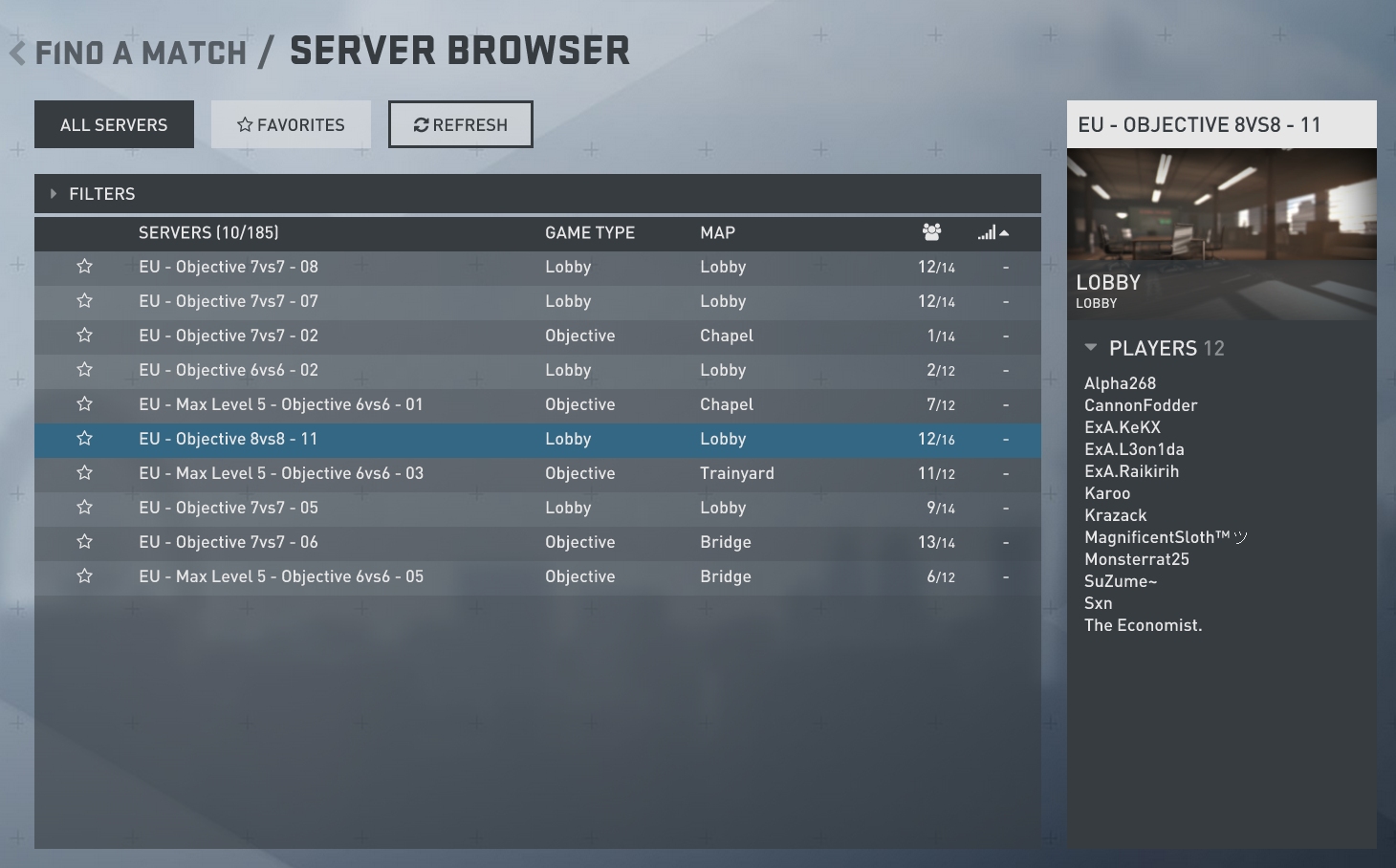The width and height of the screenshot is (1396, 868).
Task: Open the Favorites tab
Action: click(291, 124)
